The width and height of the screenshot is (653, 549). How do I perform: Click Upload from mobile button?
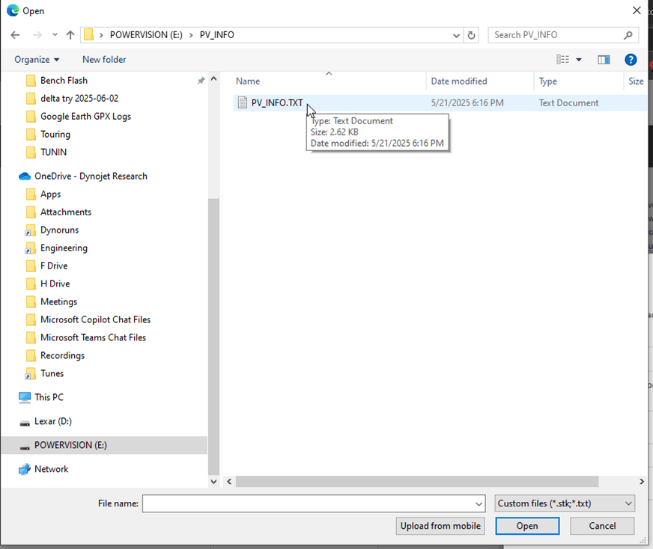(440, 526)
